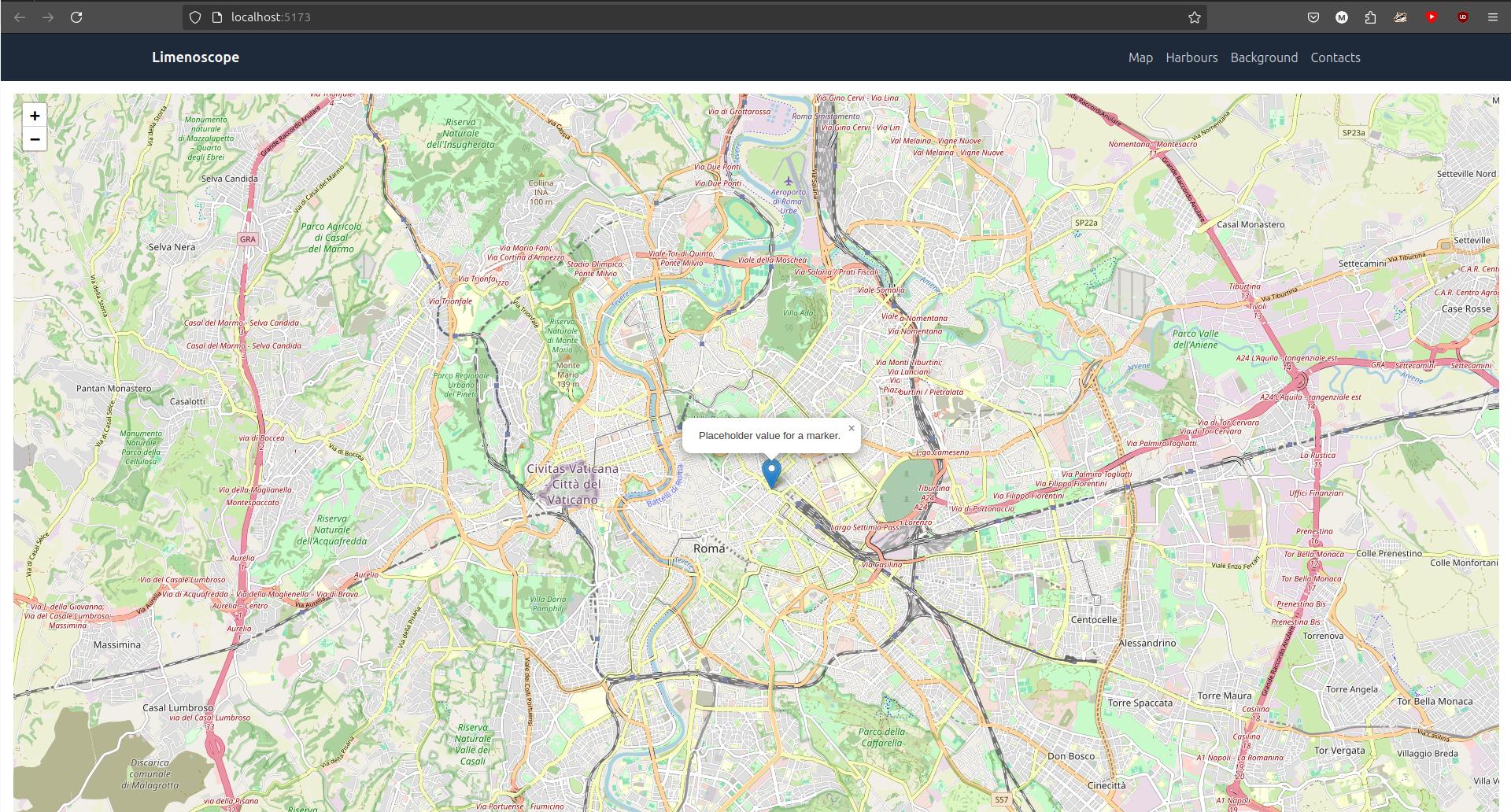Click the 'Villaggio Breda' label
This screenshot has width=1511, height=812.
[1428, 754]
